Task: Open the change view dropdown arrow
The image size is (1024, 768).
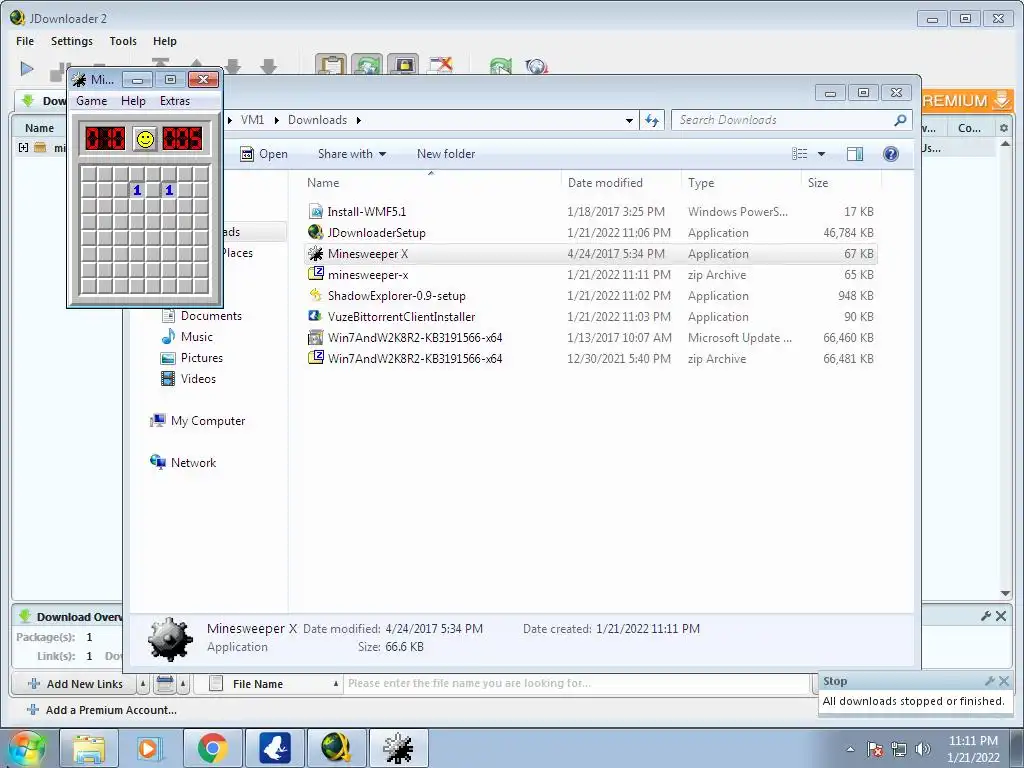Action: (x=822, y=154)
